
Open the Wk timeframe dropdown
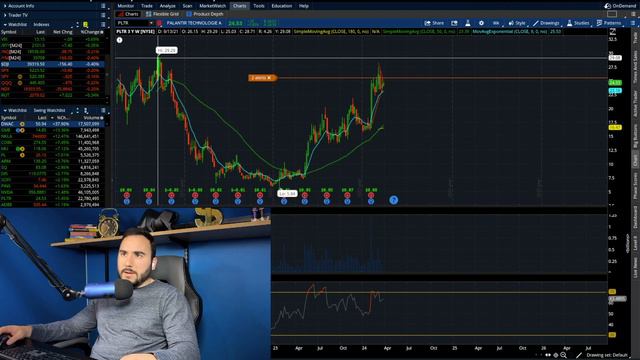tap(496, 23)
